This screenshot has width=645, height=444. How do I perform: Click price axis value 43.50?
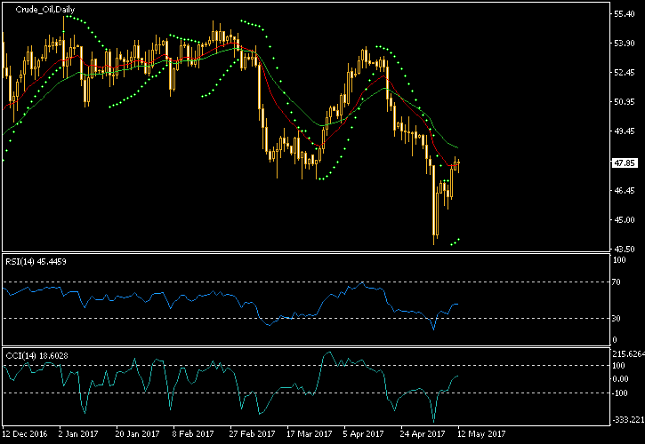624,249
